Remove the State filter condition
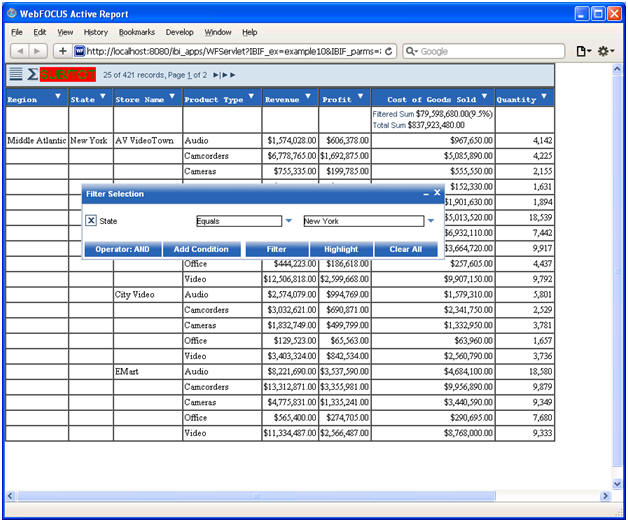The height and width of the screenshot is (522, 628). tap(91, 221)
